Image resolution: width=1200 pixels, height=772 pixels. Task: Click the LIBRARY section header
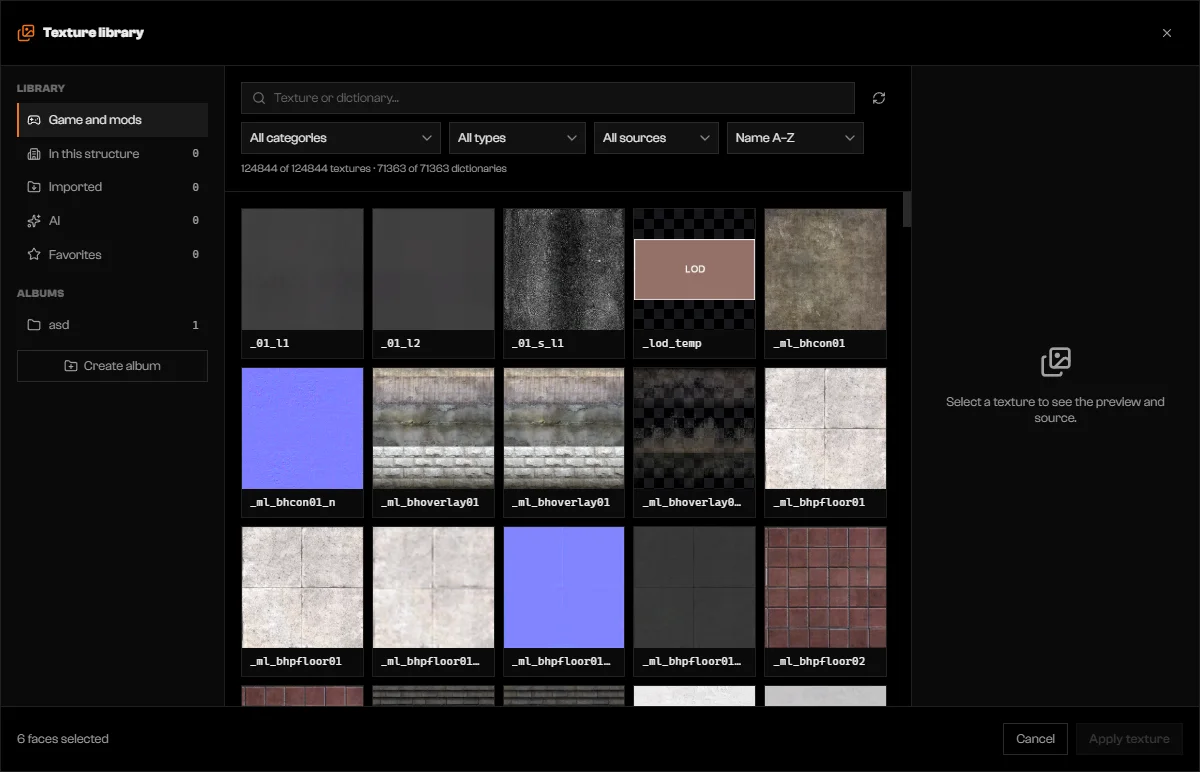[x=41, y=89]
